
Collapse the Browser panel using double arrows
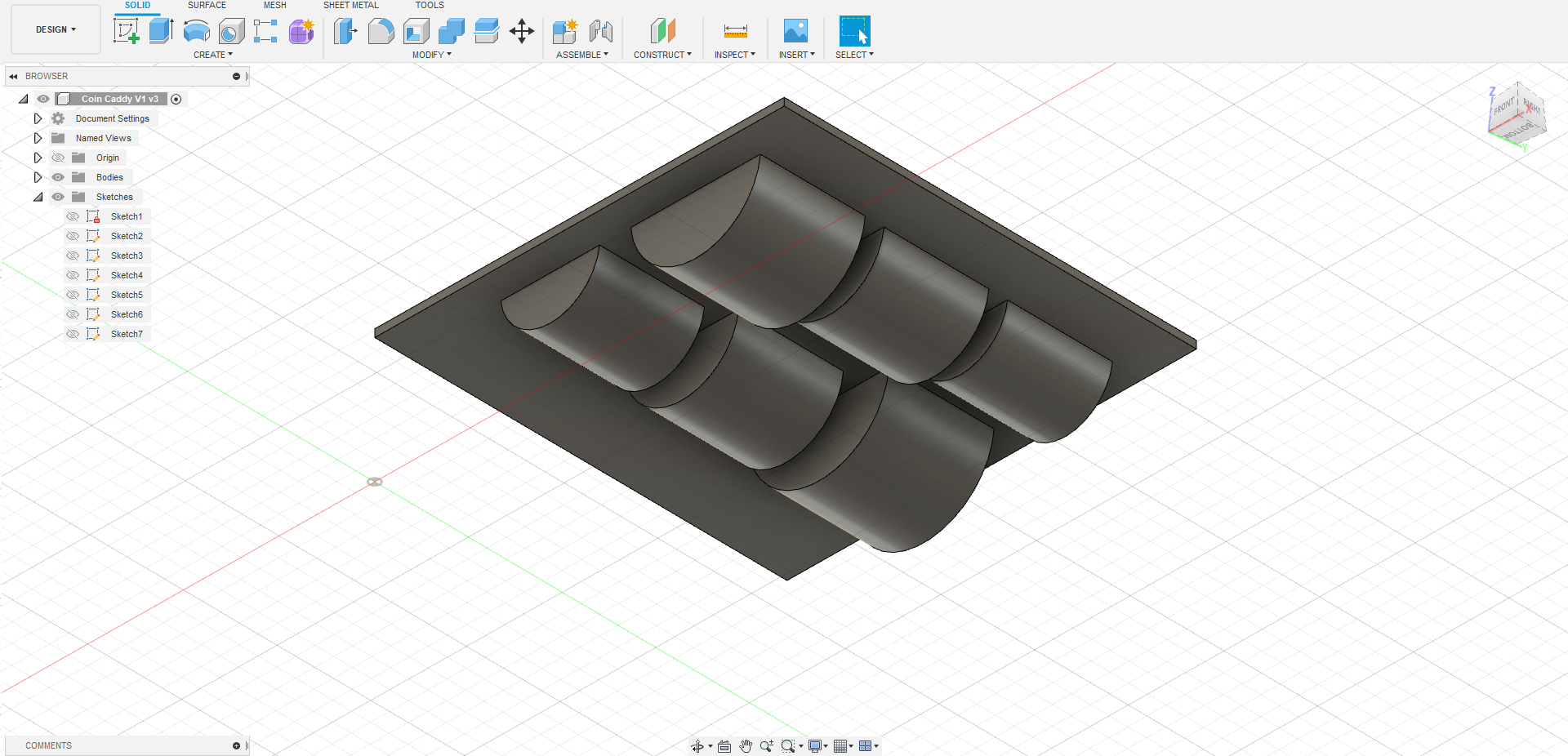click(13, 76)
